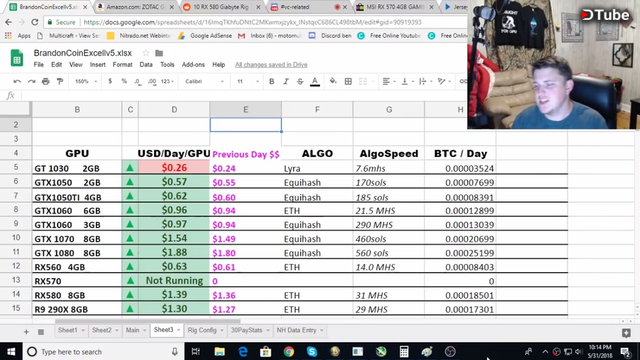Apply Italic formatting
Viewport: 640px width, 360px height.
(x=286, y=82)
